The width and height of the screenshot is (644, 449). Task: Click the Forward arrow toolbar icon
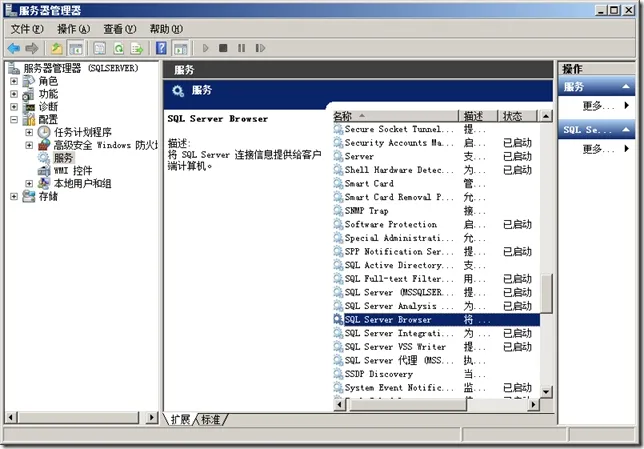coord(32,48)
